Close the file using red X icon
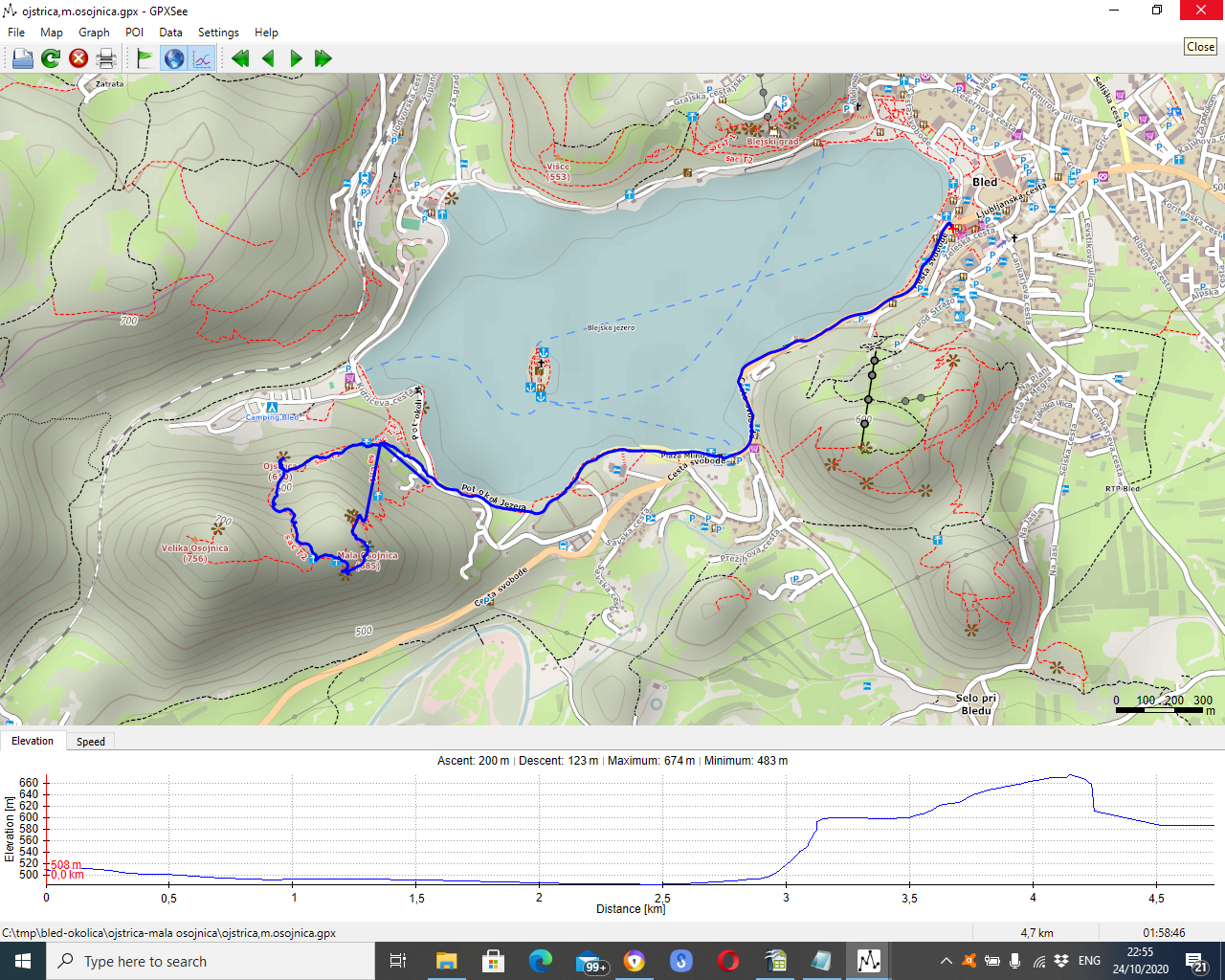 pyautogui.click(x=78, y=58)
